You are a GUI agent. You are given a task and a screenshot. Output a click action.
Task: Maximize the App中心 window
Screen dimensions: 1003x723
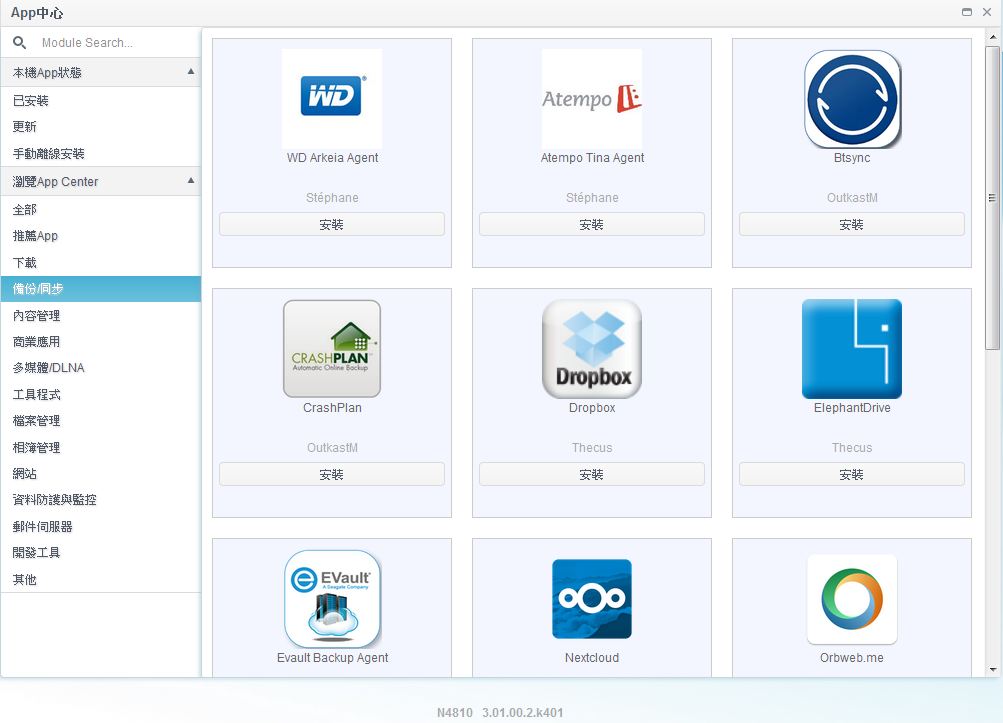point(967,12)
